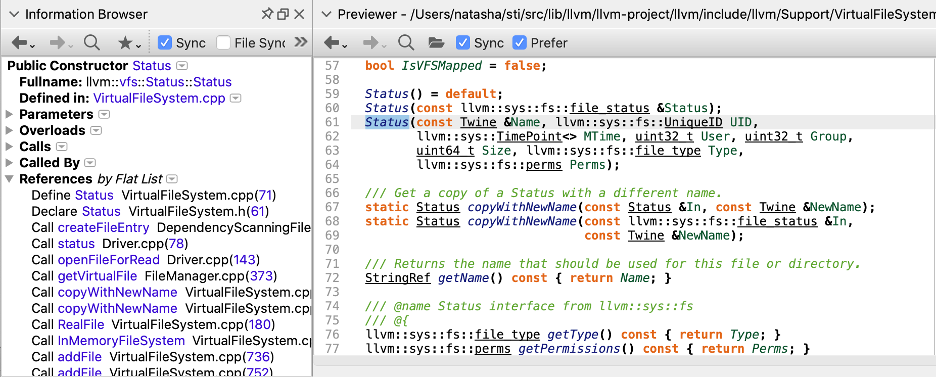Toggle Sync checkbox in Previewer
This screenshot has width=936, height=378.
click(x=463, y=42)
